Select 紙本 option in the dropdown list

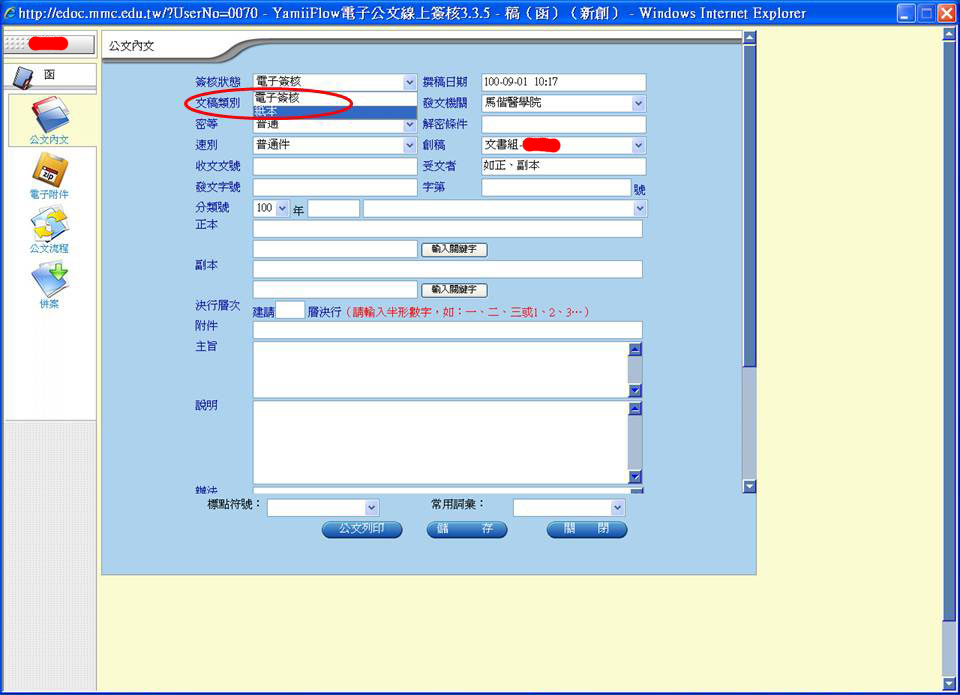tap(335, 111)
